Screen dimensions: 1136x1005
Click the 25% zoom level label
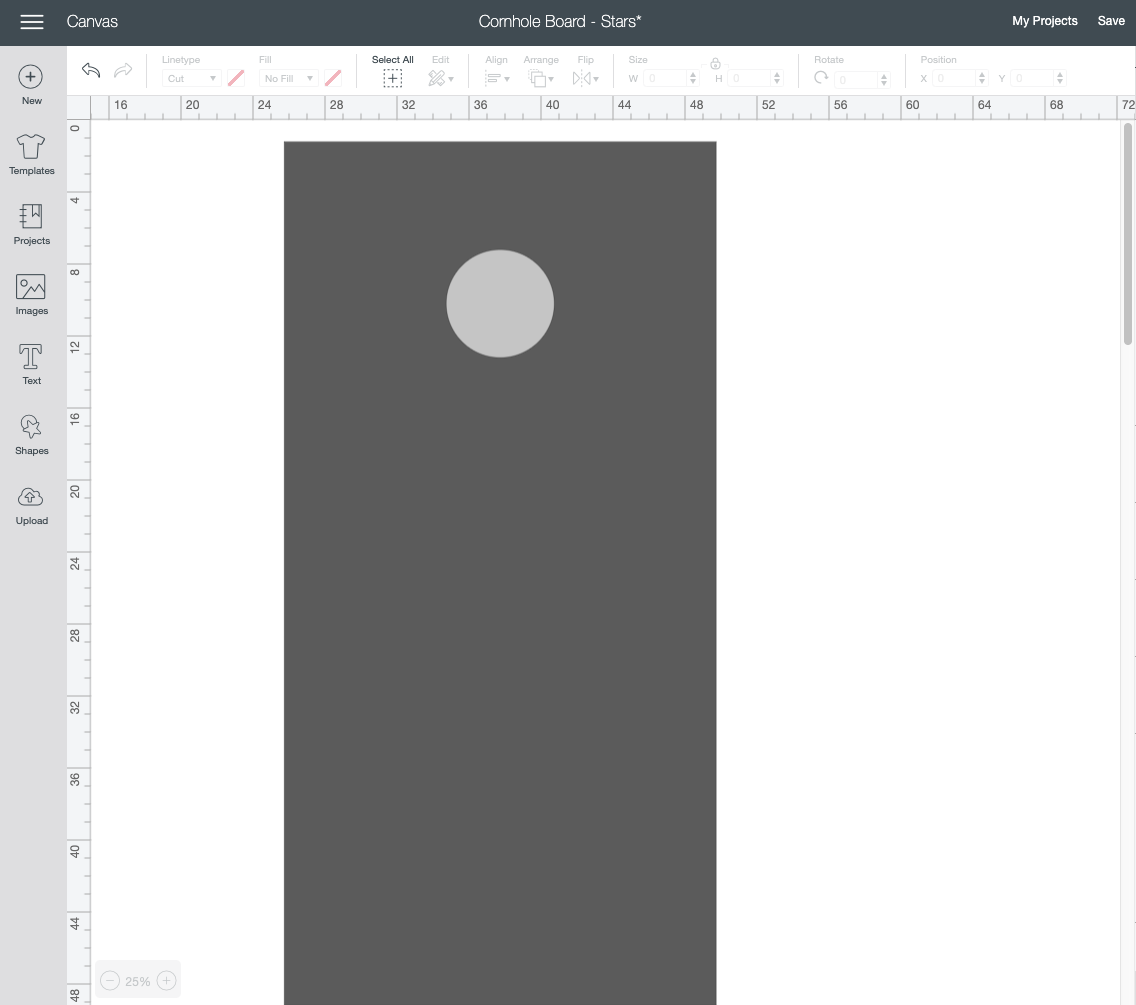(138, 982)
